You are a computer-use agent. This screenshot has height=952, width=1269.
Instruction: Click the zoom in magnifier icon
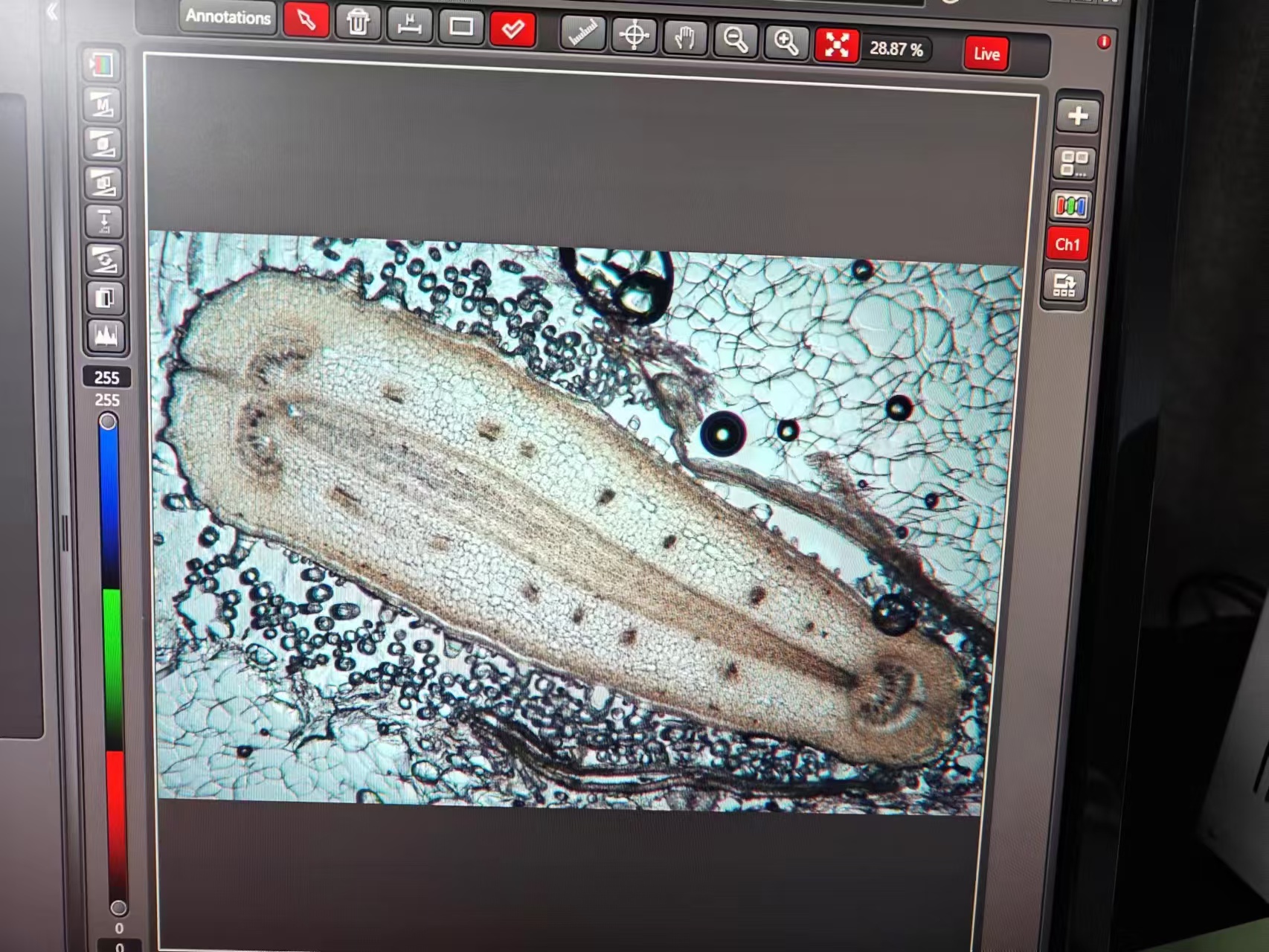point(786,43)
